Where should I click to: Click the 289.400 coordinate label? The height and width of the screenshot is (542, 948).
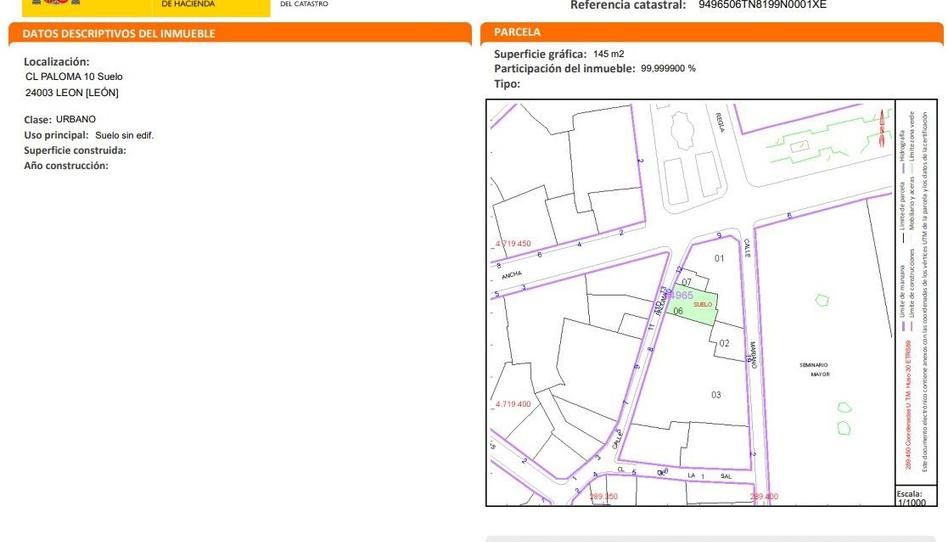[x=763, y=497]
